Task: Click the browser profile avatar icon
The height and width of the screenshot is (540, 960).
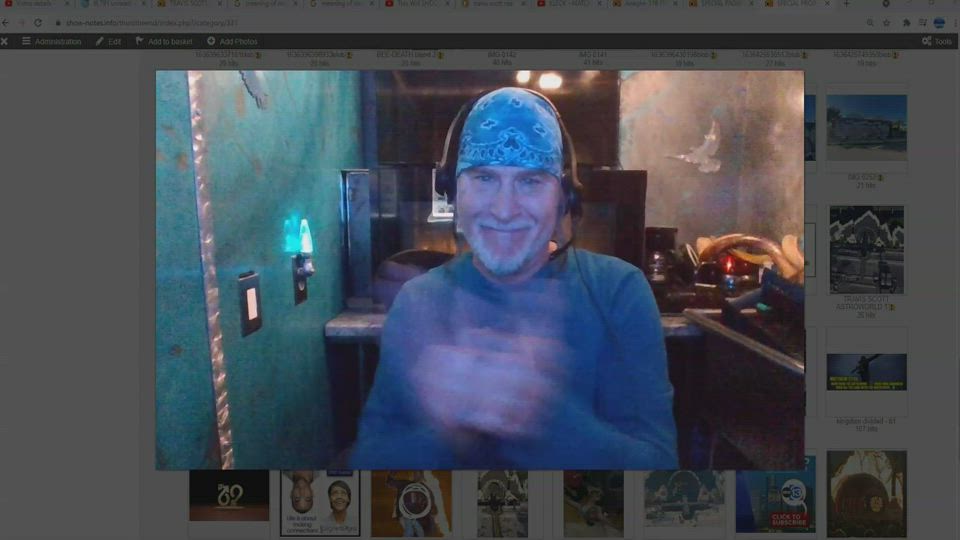Action: (x=939, y=22)
